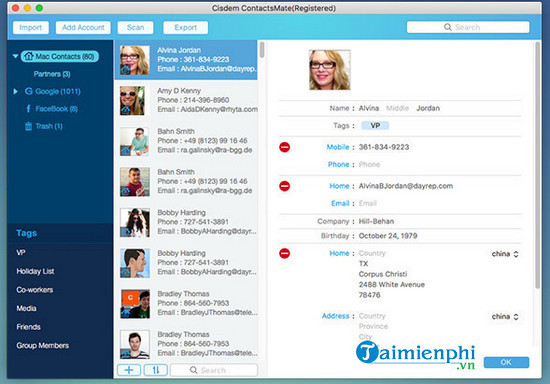This screenshot has width=550, height=384.
Task: Click the house icon in Mac Contacts
Action: coord(29,56)
